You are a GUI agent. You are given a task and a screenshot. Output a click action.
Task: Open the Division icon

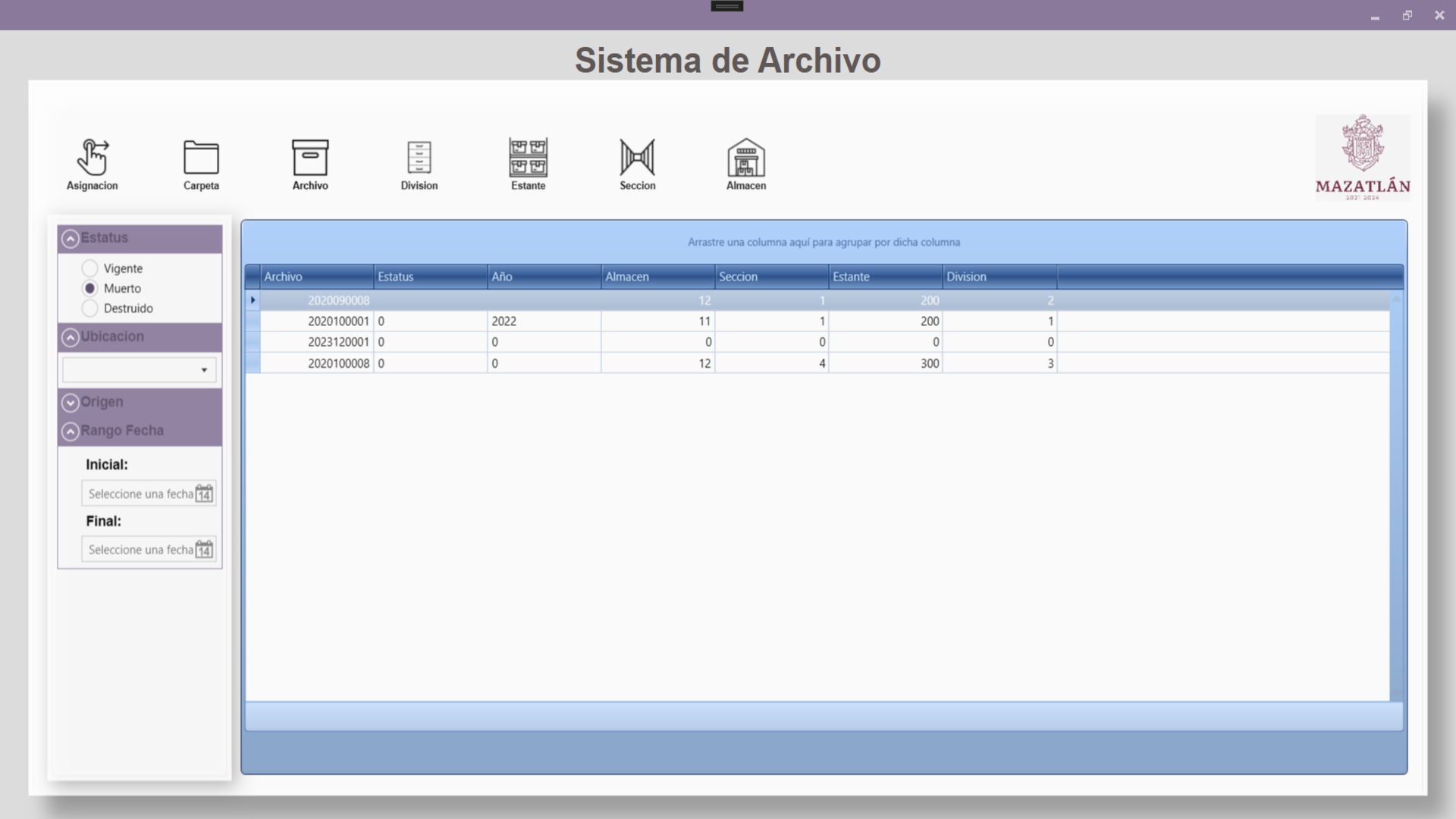click(419, 157)
